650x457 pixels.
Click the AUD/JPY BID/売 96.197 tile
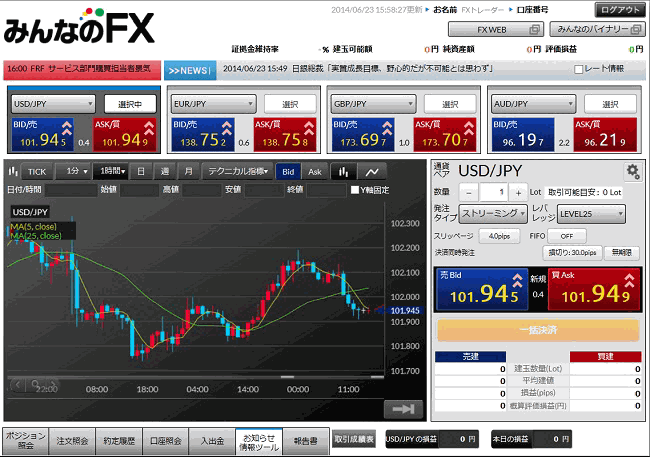click(x=523, y=134)
